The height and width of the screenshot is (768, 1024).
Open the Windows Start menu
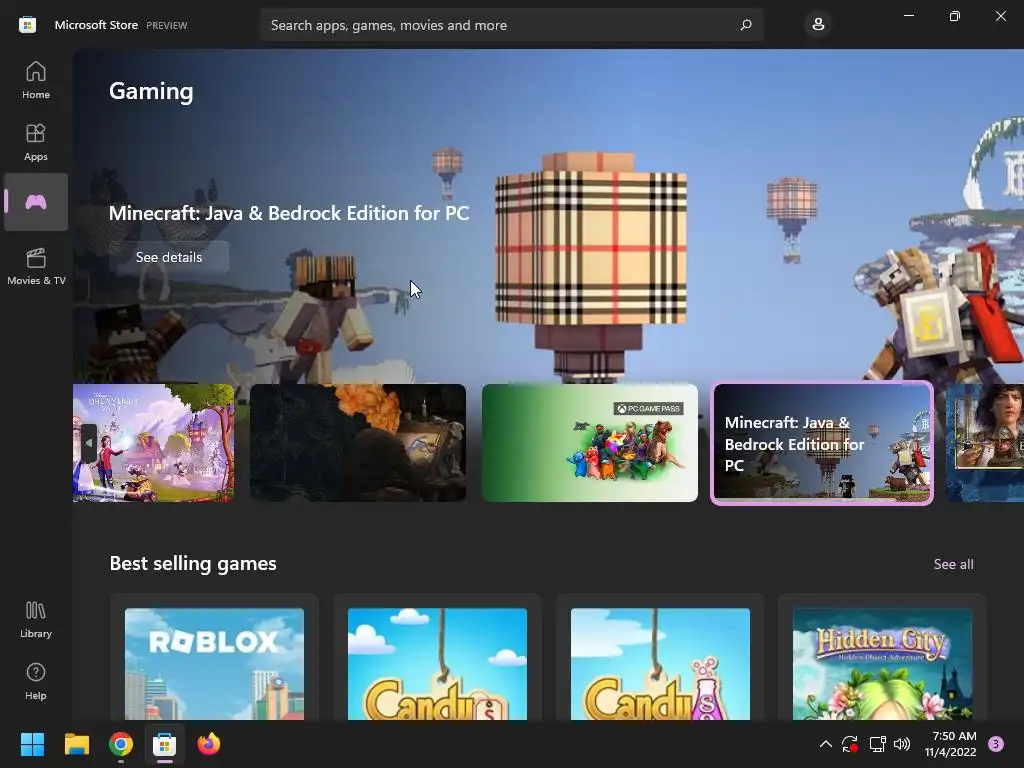32,744
